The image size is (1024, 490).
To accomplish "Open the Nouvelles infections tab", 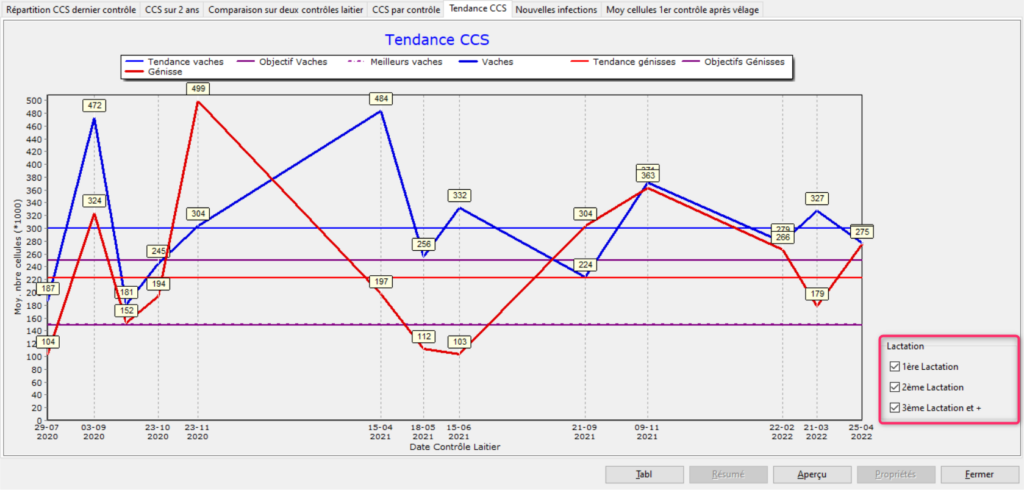I will click(556, 9).
